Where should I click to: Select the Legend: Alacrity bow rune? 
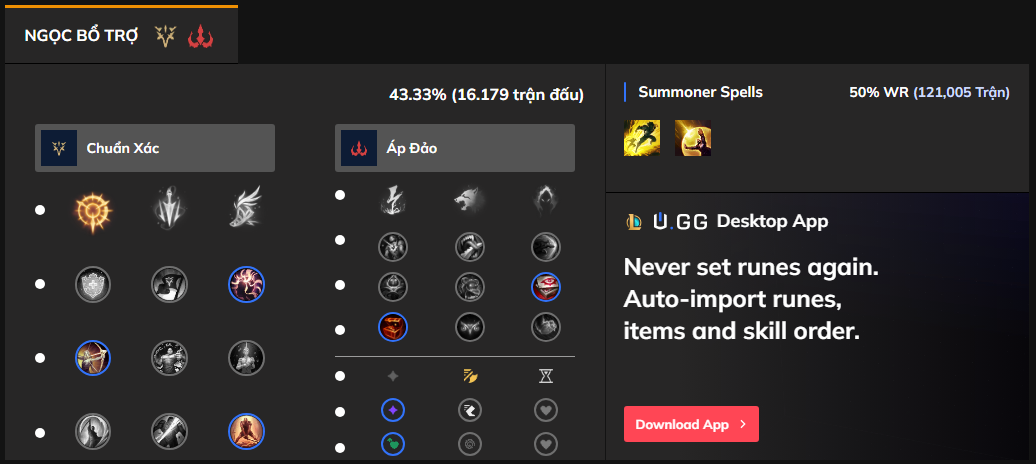(93, 357)
